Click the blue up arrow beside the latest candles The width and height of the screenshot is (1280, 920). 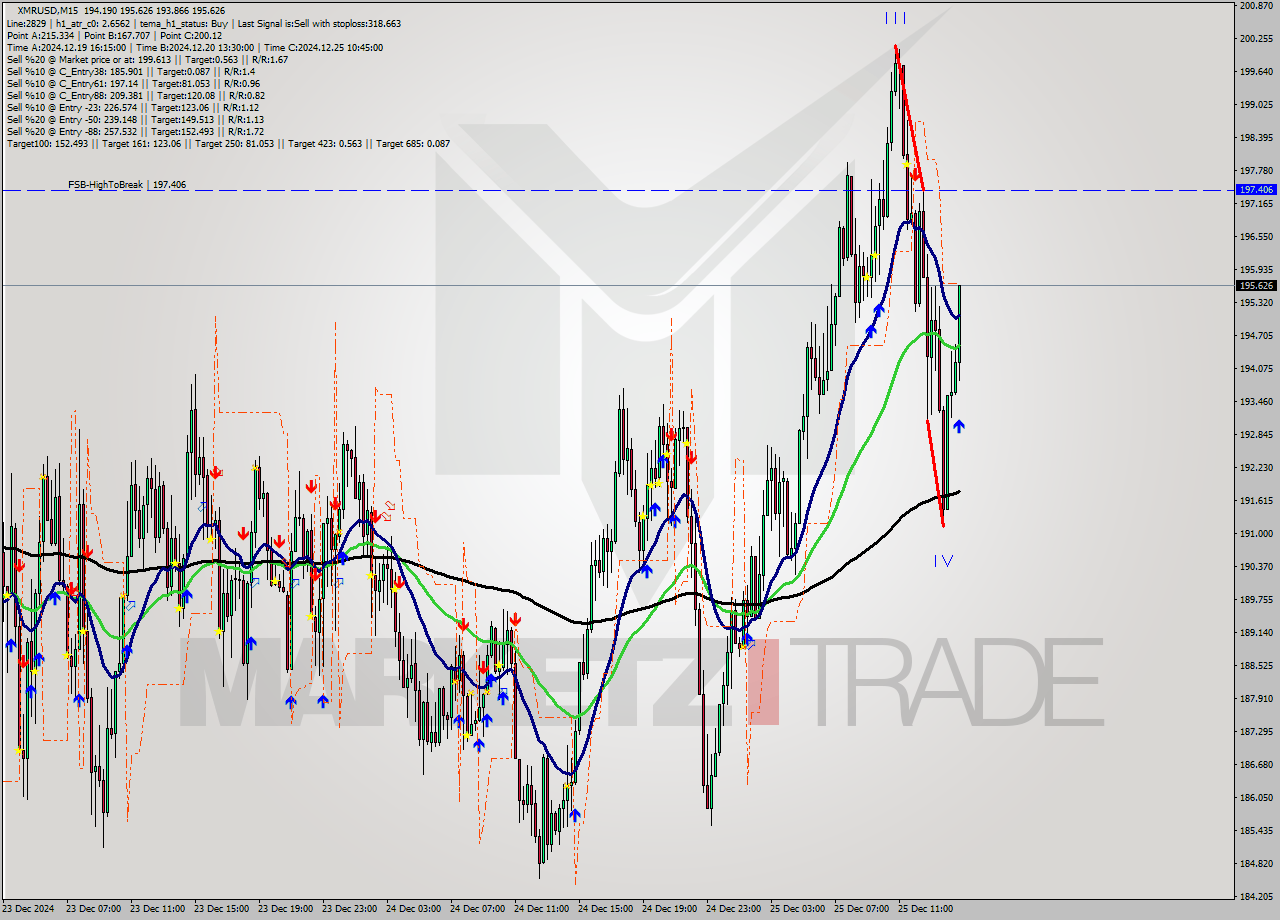click(x=959, y=426)
